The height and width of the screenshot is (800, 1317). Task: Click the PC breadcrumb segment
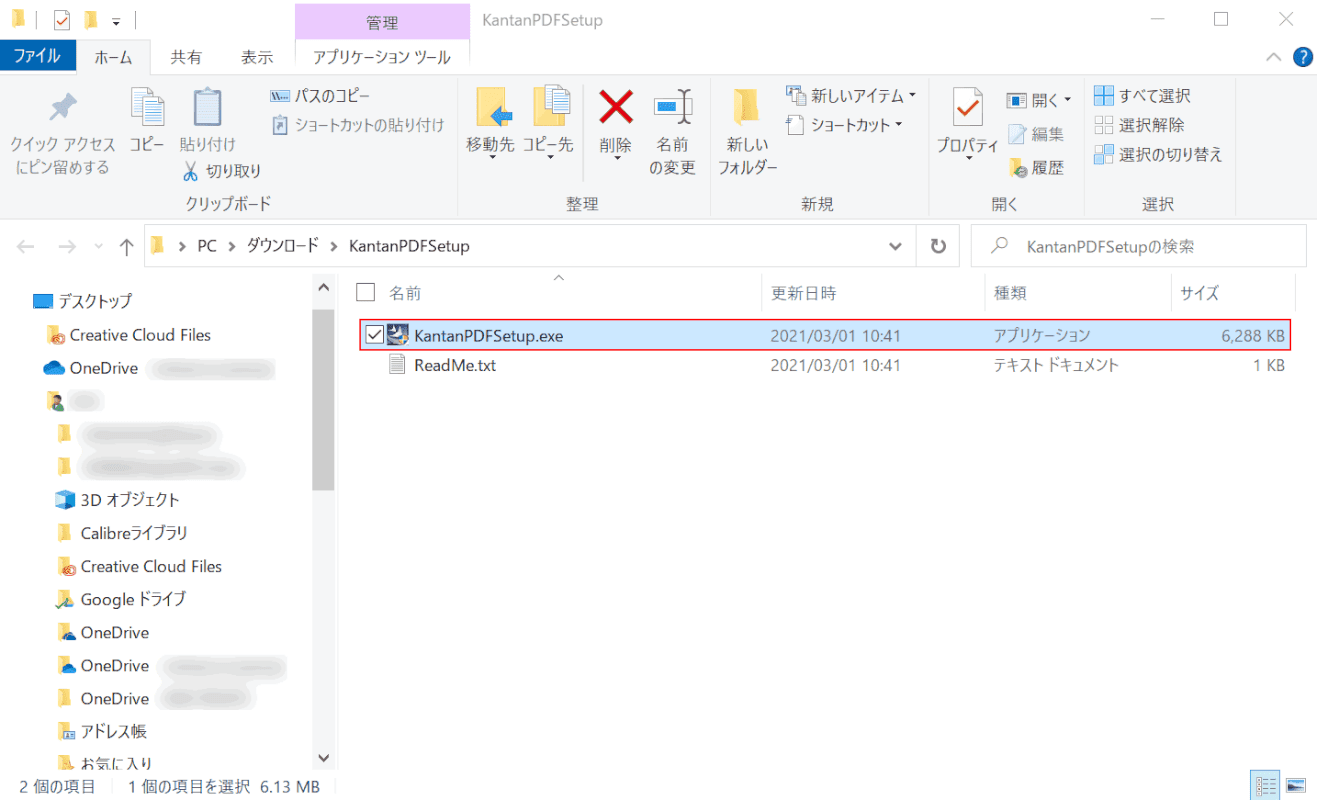(207, 246)
